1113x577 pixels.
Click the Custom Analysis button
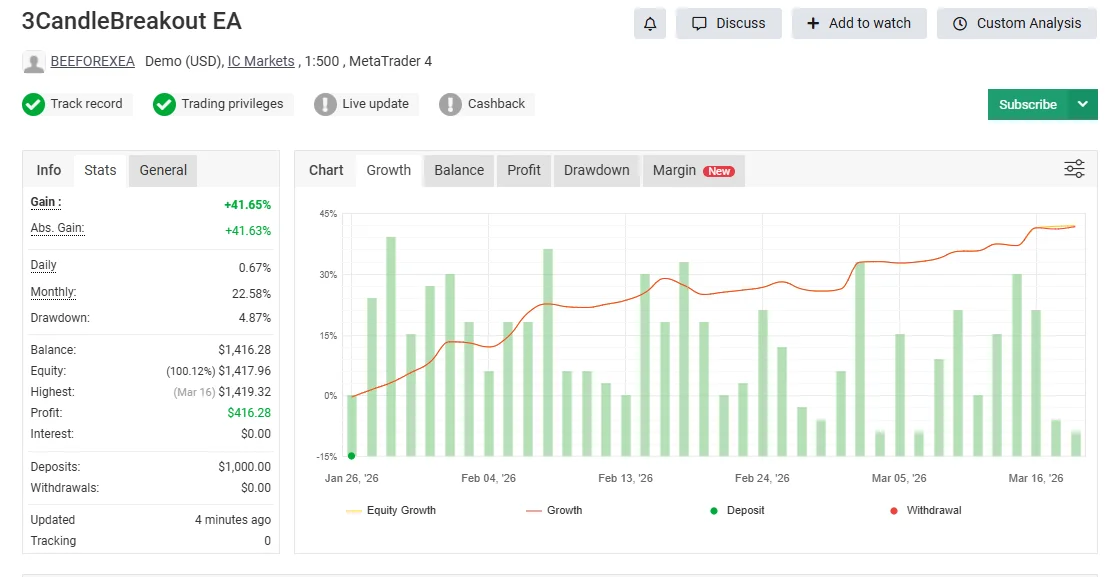click(x=1016, y=23)
